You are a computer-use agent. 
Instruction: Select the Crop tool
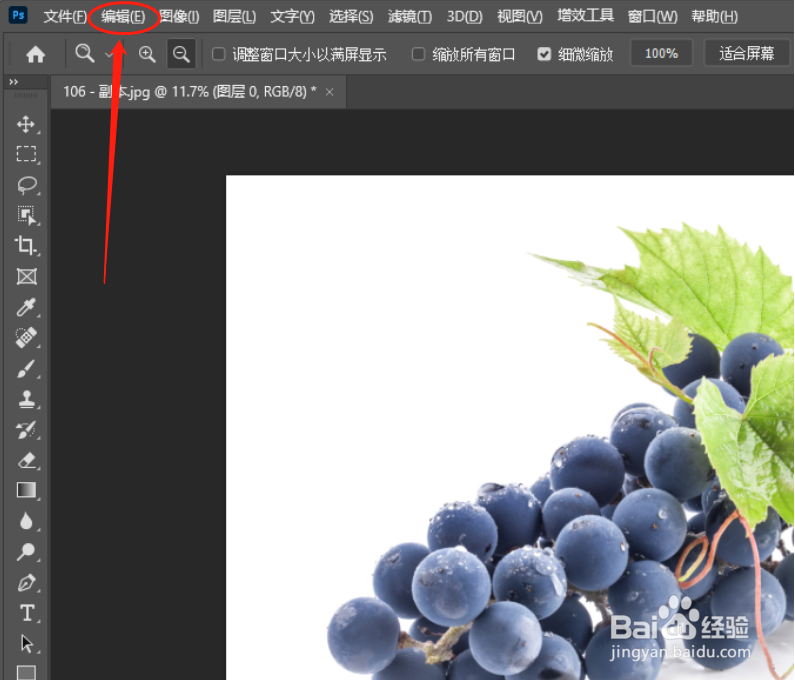point(26,245)
